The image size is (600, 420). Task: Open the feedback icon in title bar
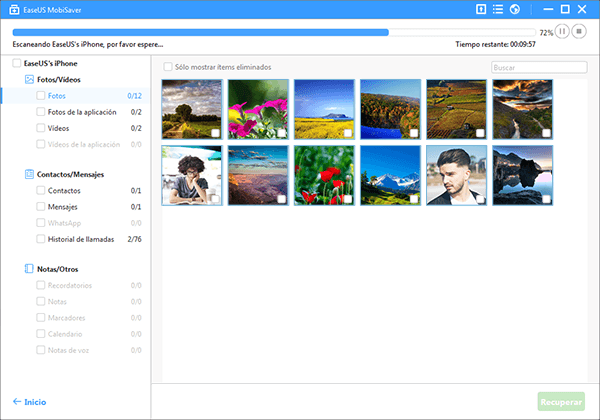click(481, 9)
